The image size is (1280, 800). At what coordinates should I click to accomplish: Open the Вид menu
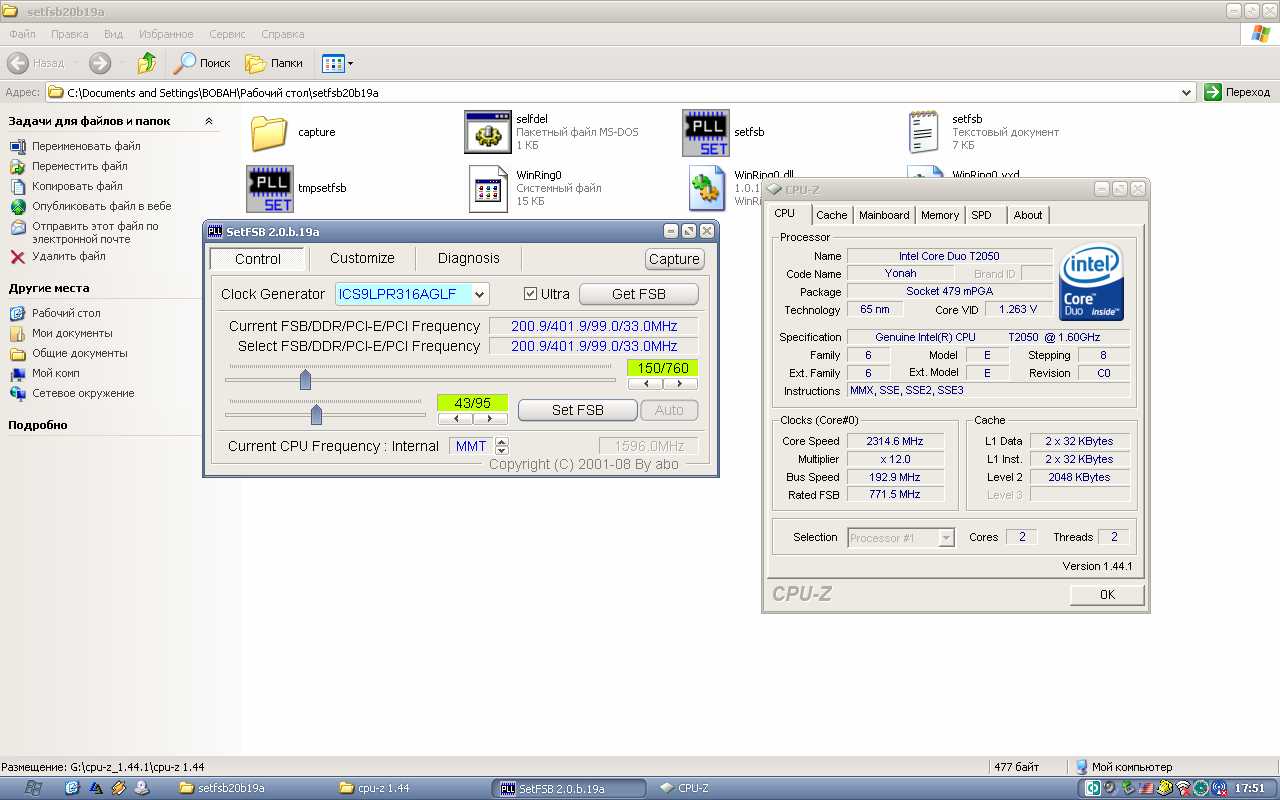tap(113, 34)
